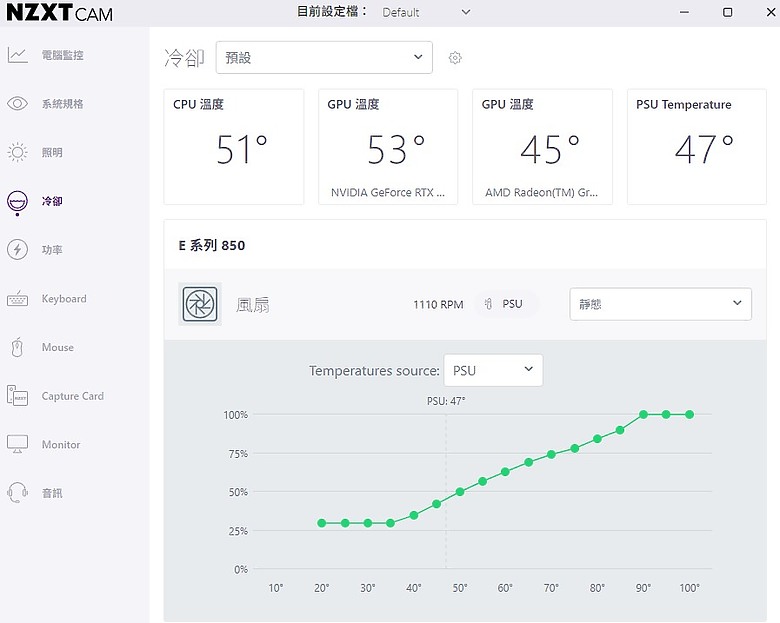The height and width of the screenshot is (623, 780).
Task: Switch to the 照明 section
Action: [x=52, y=152]
